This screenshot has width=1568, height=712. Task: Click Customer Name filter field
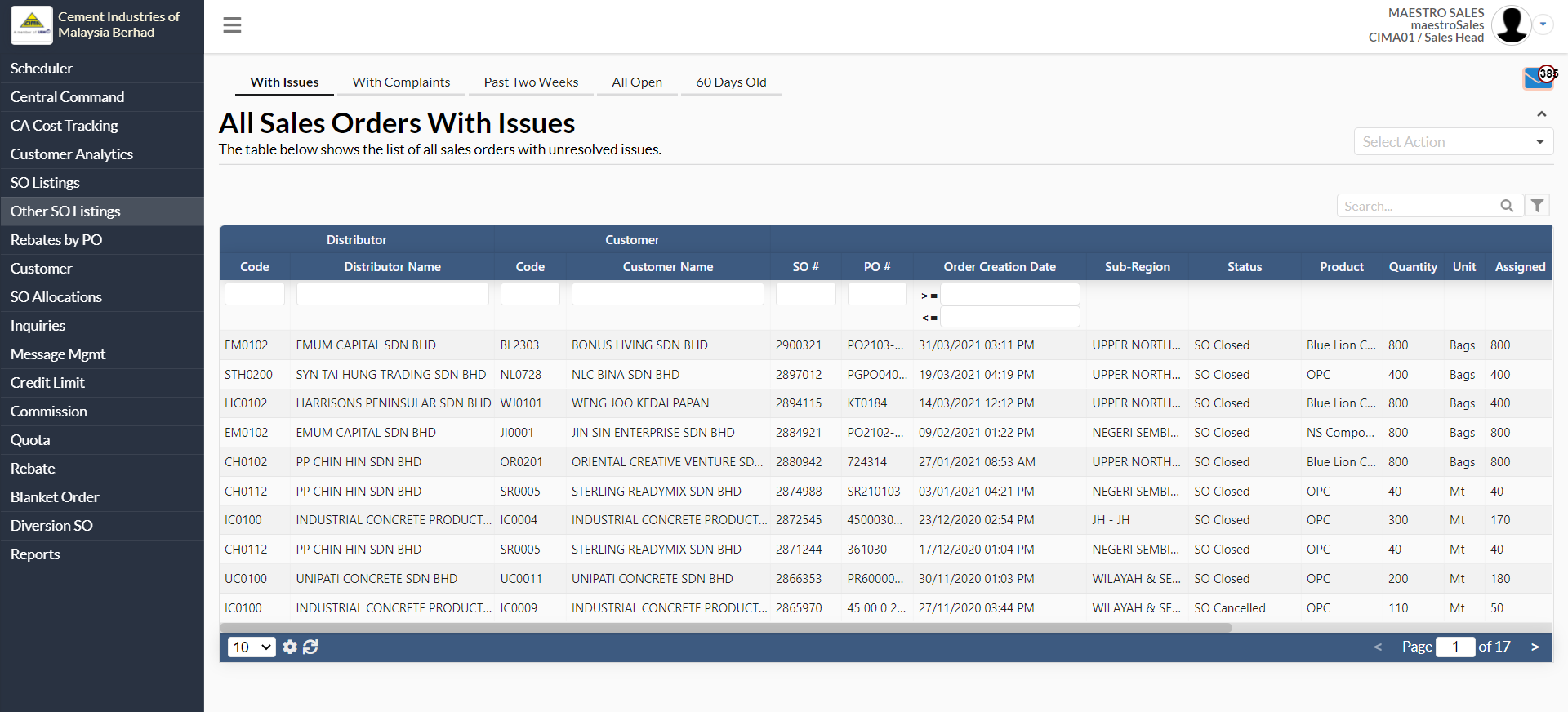point(667,294)
